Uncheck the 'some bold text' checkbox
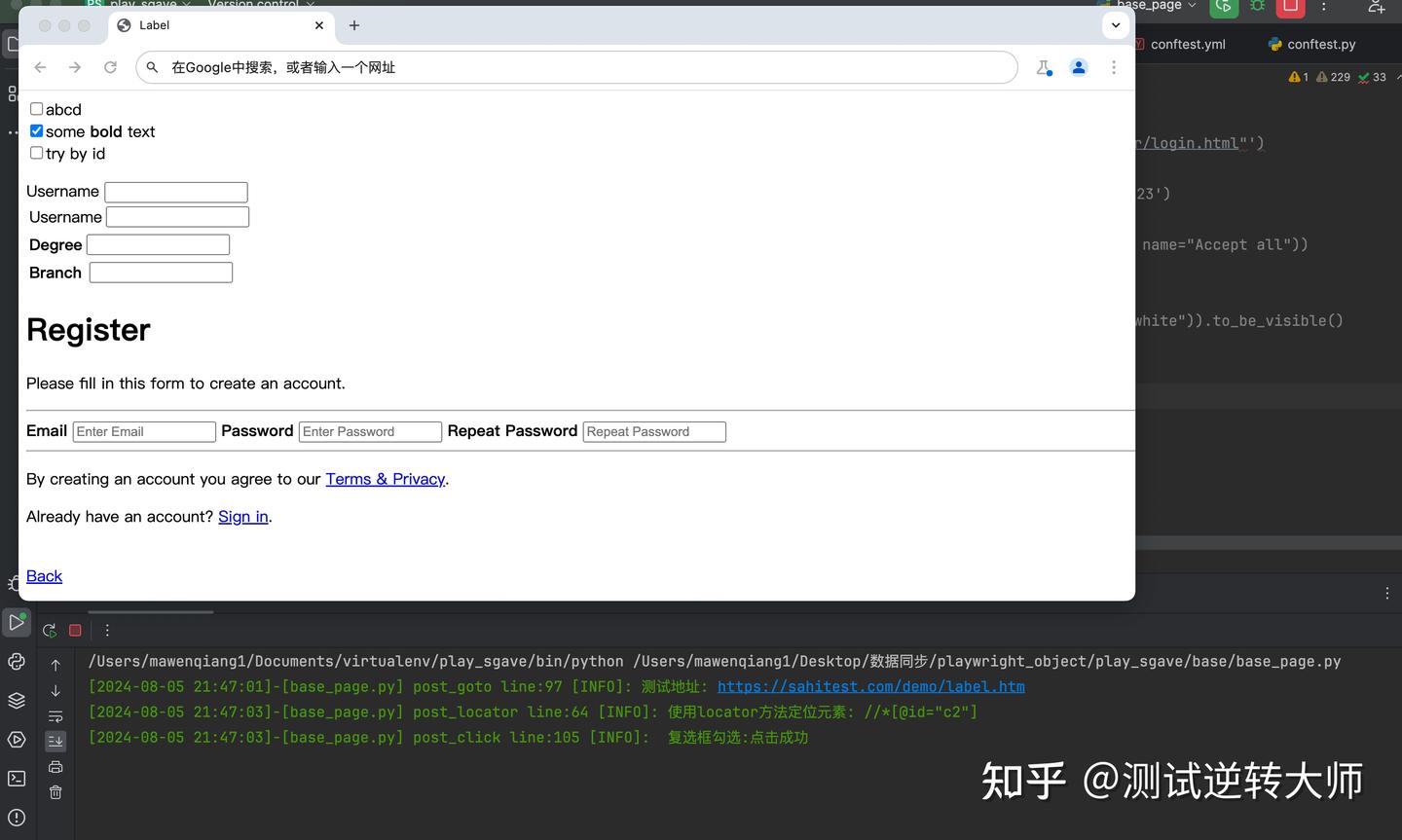 (x=36, y=130)
